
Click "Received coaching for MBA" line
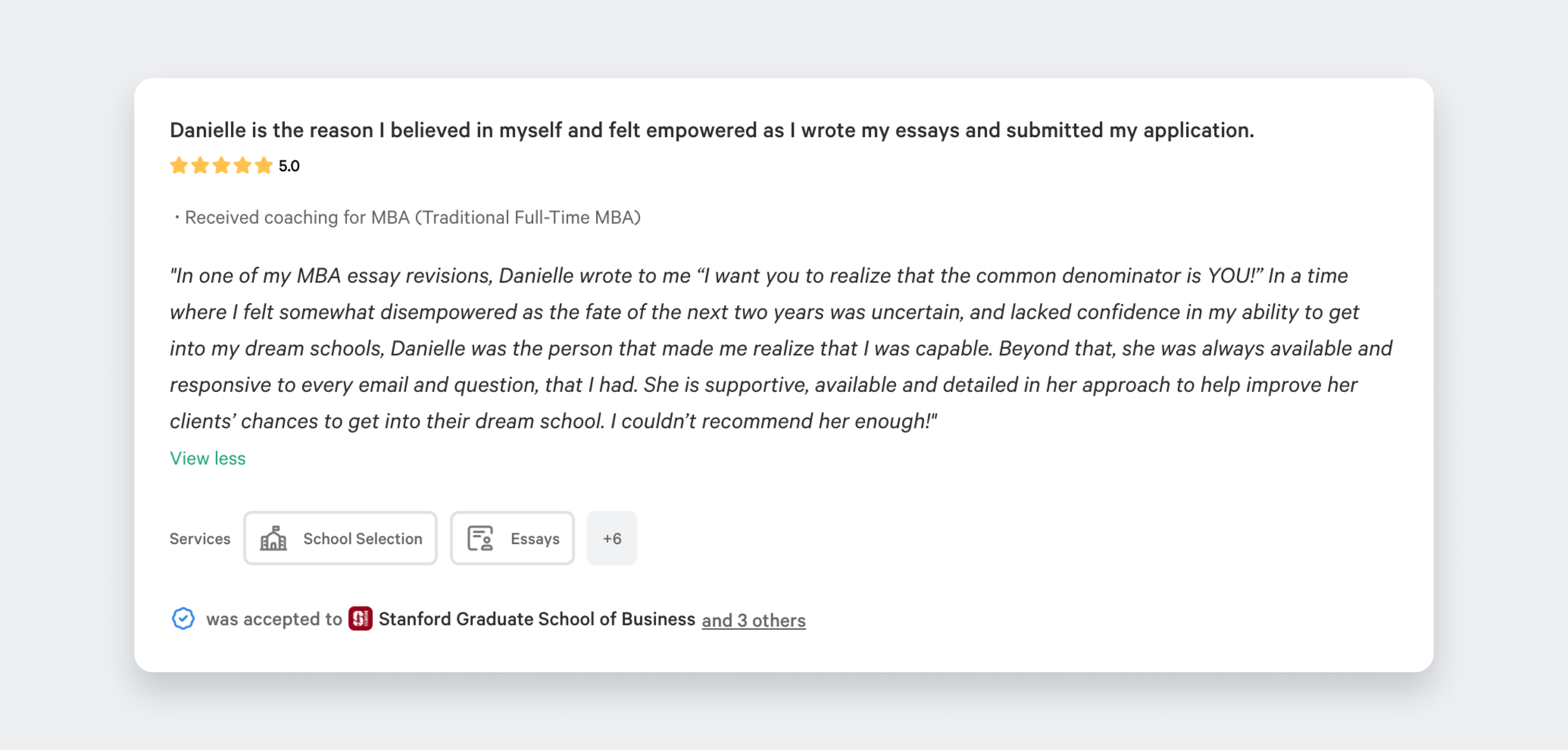pyautogui.click(x=412, y=217)
